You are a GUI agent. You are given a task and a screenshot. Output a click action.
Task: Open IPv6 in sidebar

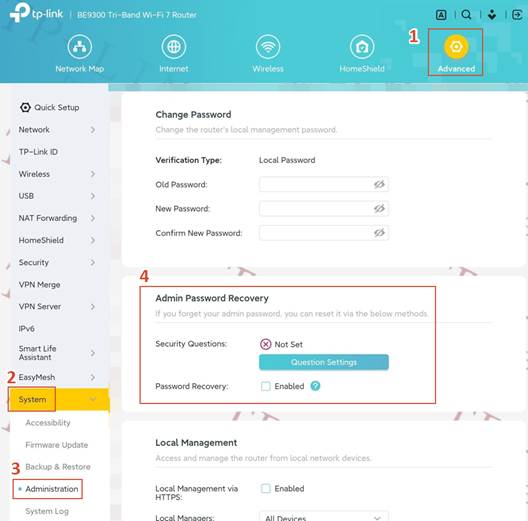(x=27, y=329)
